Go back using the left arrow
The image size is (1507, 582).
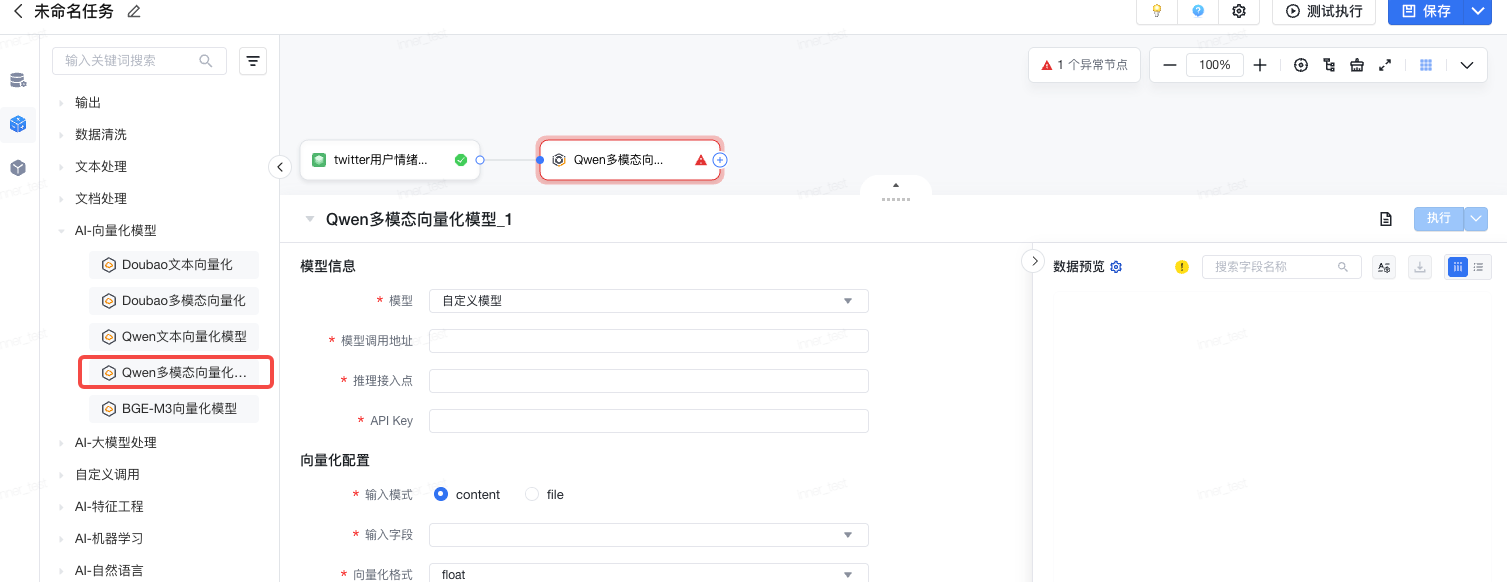tap(18, 11)
